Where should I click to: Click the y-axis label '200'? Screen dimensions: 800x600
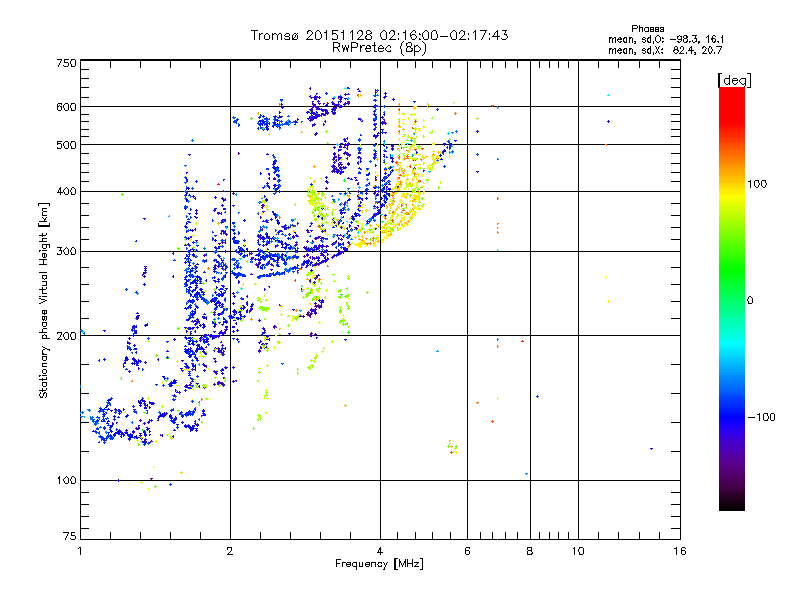coord(66,336)
